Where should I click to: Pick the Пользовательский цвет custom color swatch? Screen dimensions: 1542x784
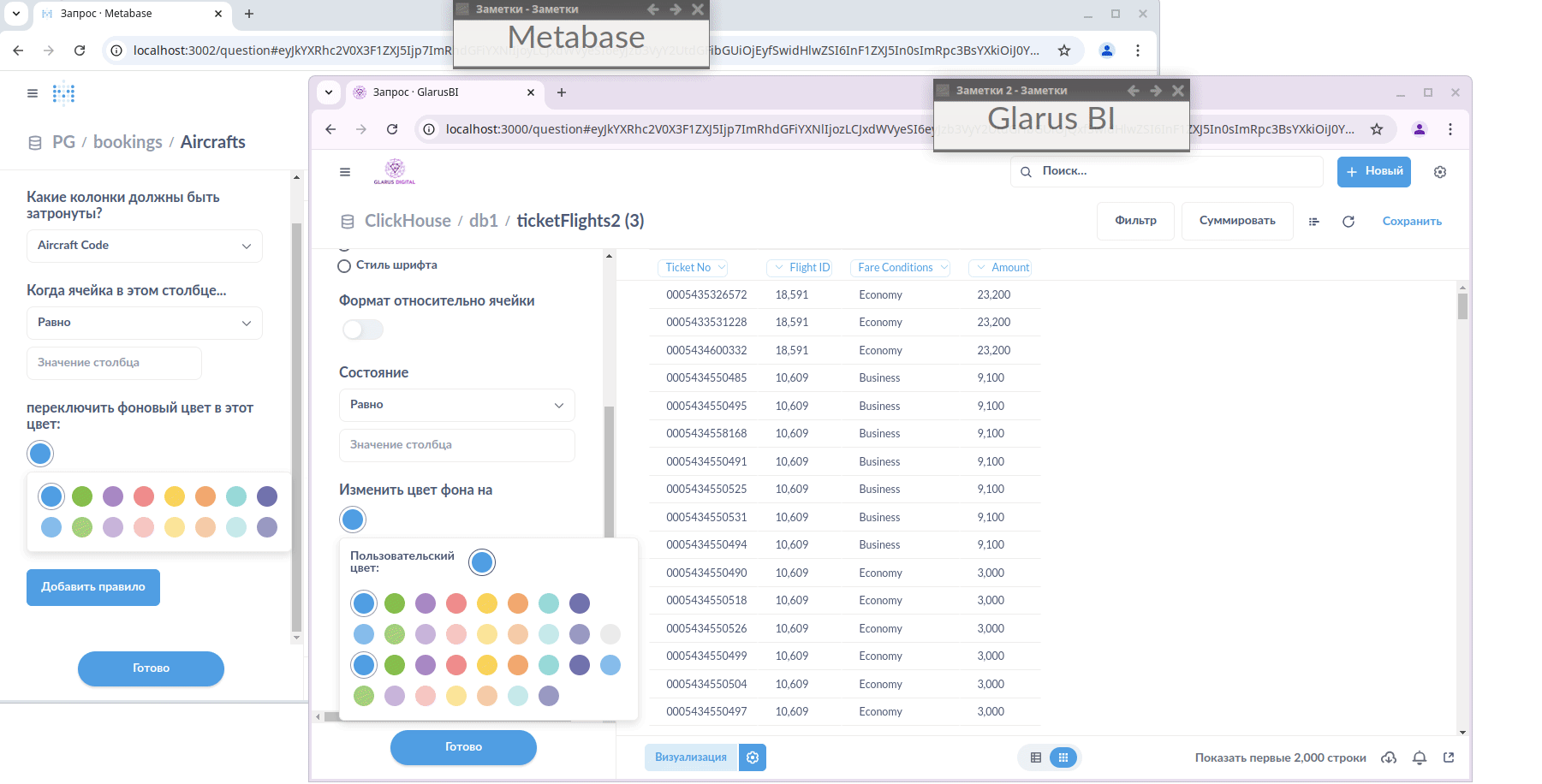tap(482, 562)
